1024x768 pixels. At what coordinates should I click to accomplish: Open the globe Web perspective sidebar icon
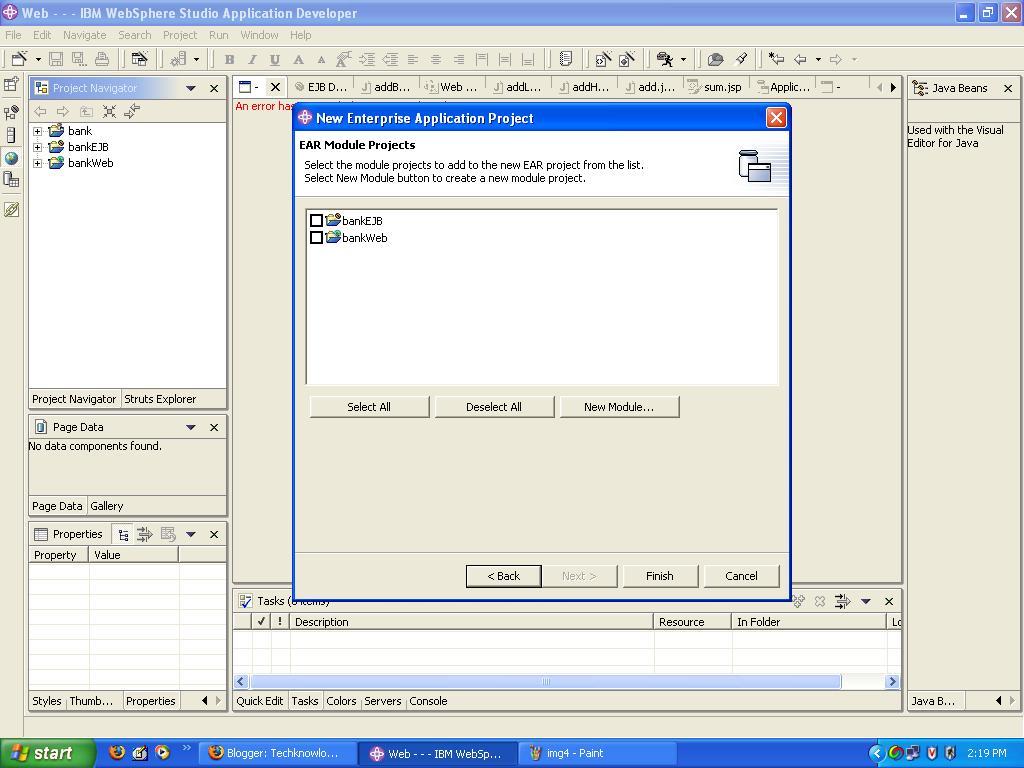11,158
